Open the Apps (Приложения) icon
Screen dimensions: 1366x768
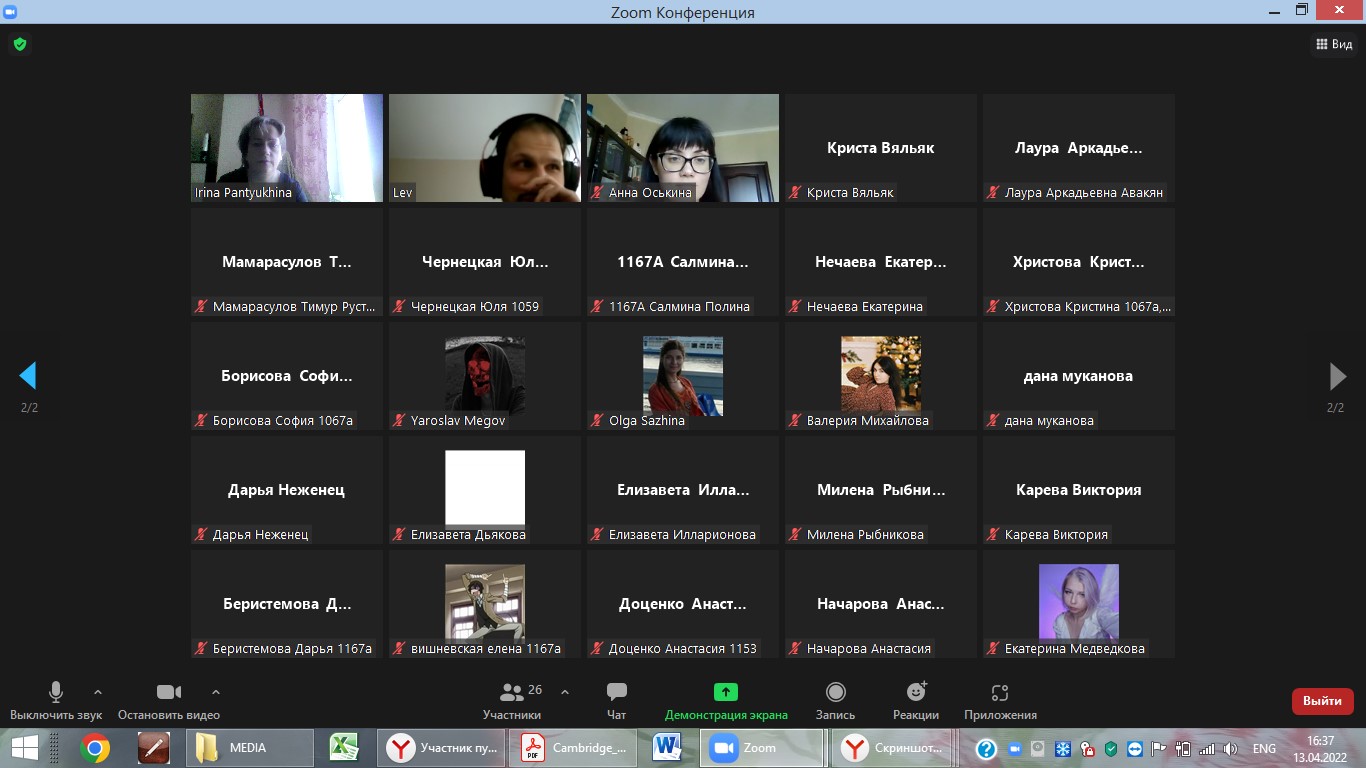[999, 692]
